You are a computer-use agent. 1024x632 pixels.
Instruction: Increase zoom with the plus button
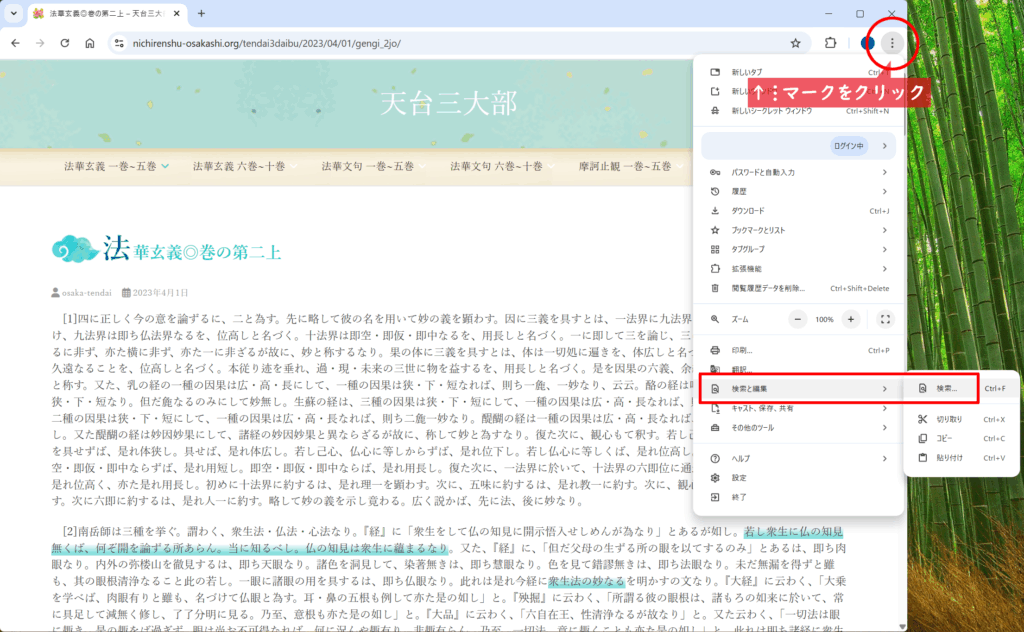850,319
